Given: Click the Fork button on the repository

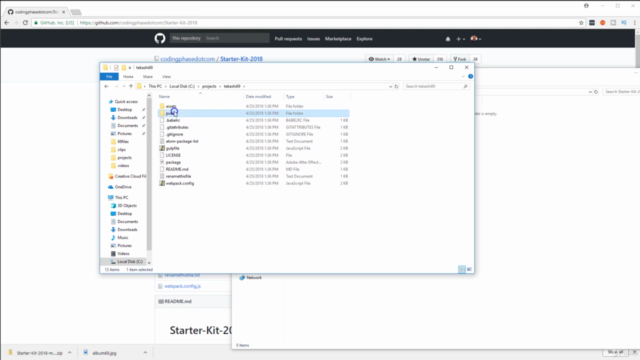Looking at the screenshot, I should pos(459,59).
